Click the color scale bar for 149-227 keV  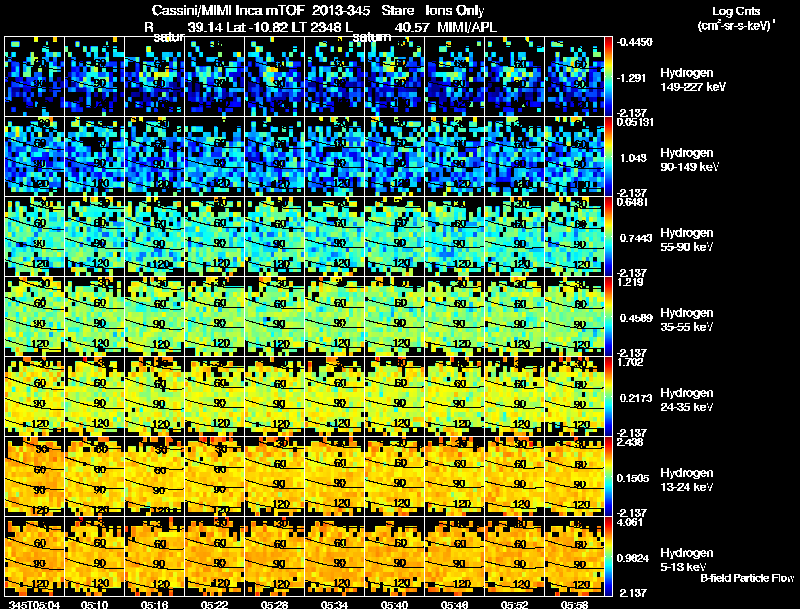click(x=609, y=77)
